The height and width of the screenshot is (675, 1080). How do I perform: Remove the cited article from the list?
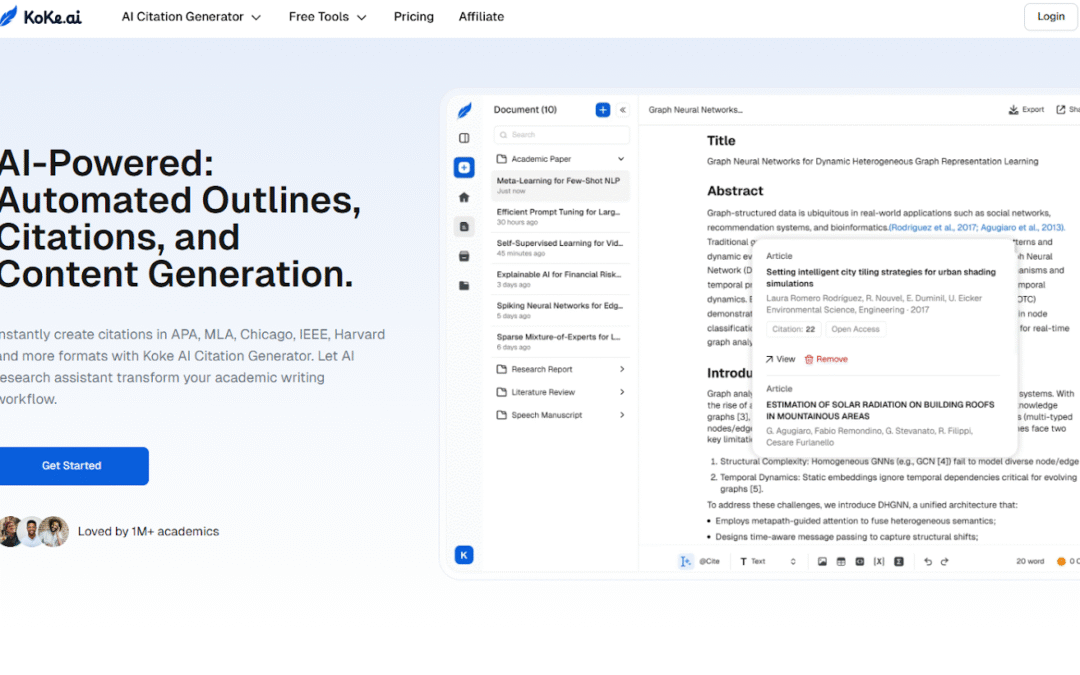click(826, 358)
